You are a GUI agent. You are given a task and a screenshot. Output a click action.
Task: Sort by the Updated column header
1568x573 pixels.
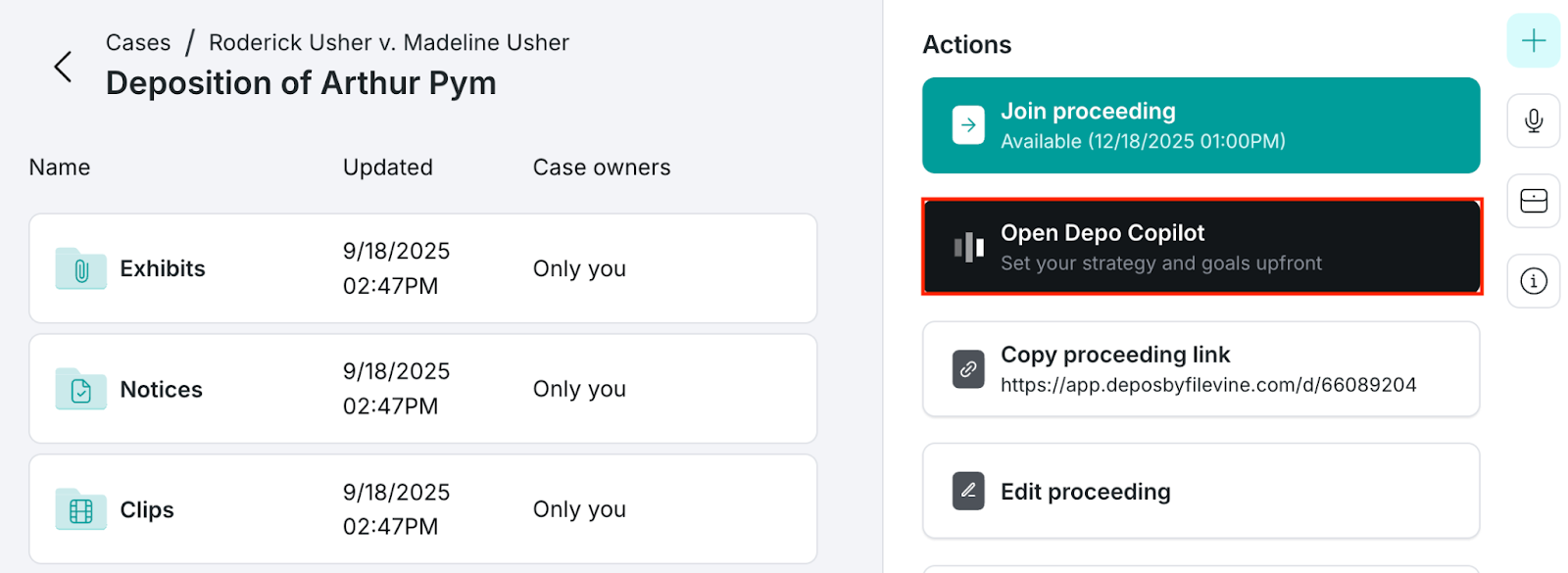click(x=388, y=167)
